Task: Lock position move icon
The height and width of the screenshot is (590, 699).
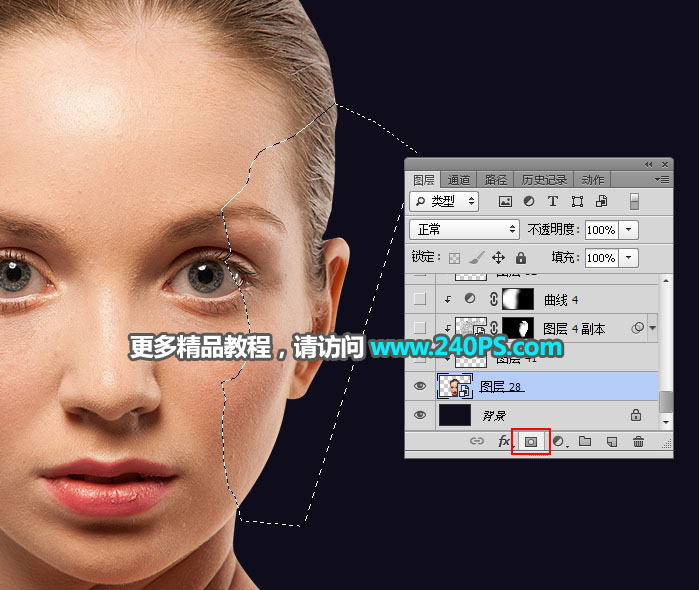Action: pyautogui.click(x=498, y=258)
